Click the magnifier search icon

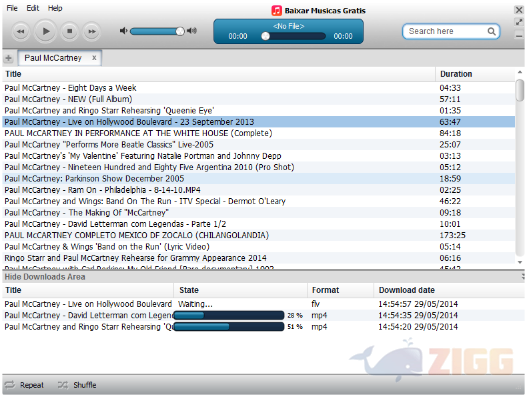click(x=491, y=31)
